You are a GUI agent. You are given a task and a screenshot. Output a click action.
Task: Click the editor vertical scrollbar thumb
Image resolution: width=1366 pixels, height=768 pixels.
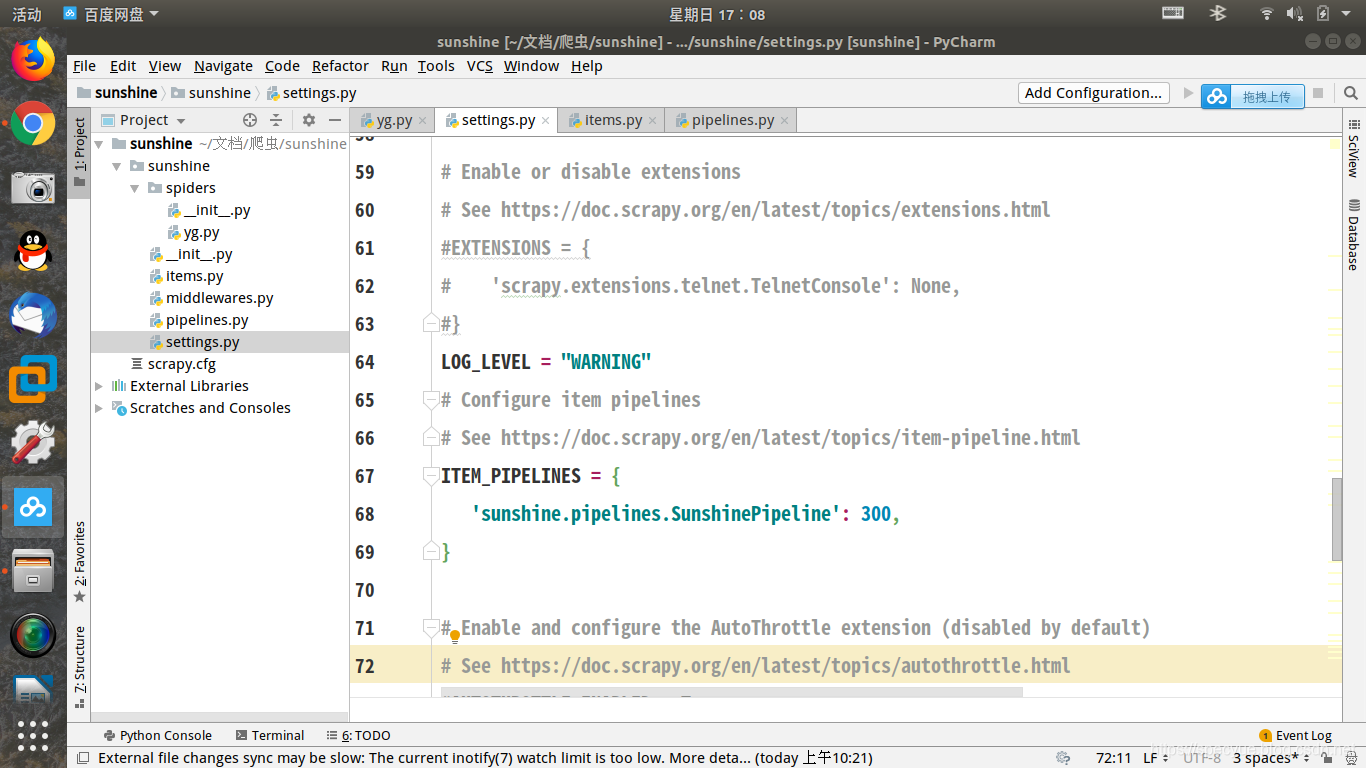1337,520
